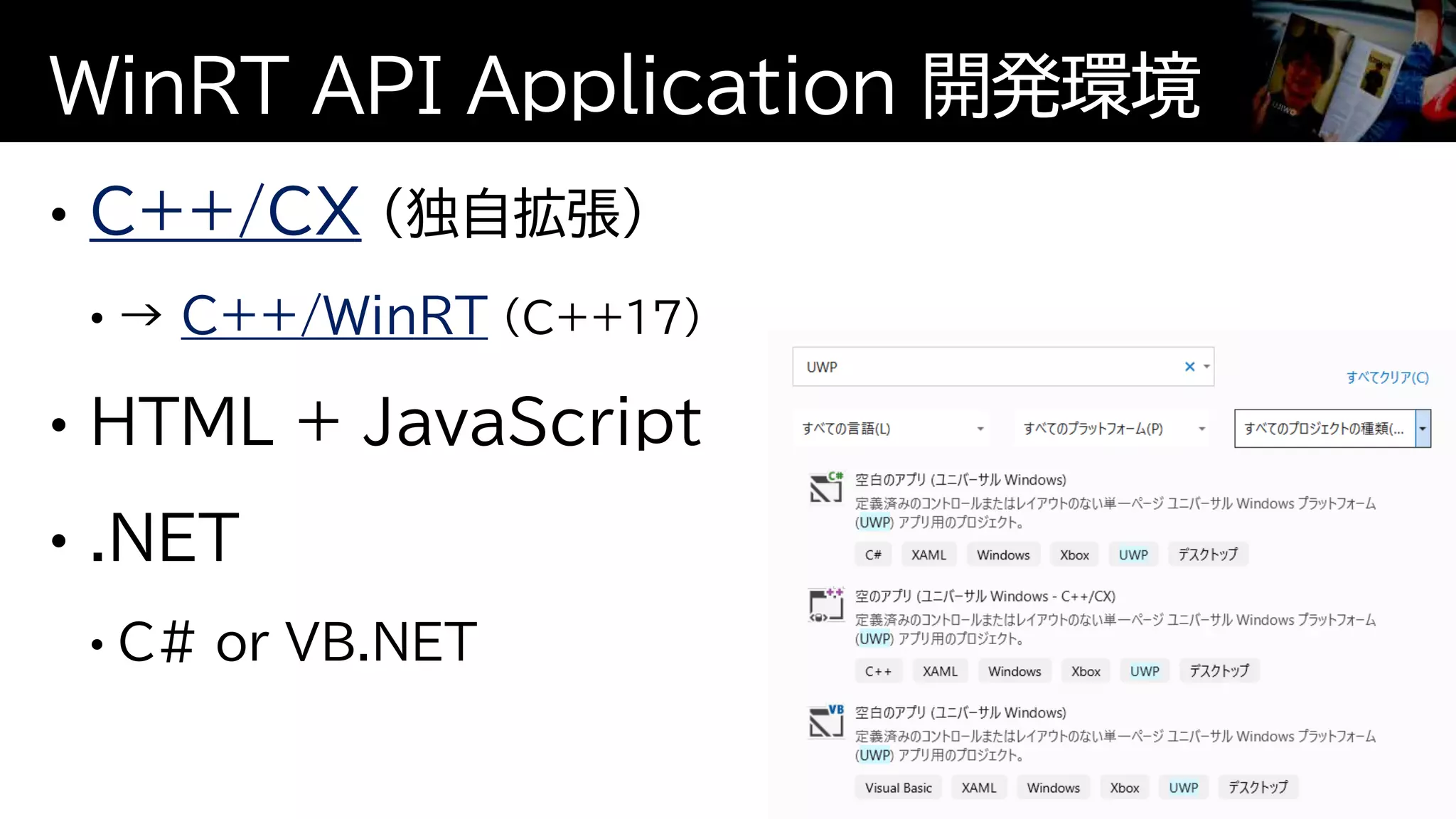Viewport: 1456px width, 819px height.
Task: Click Xbox tag in C# template
Action: tap(1074, 555)
